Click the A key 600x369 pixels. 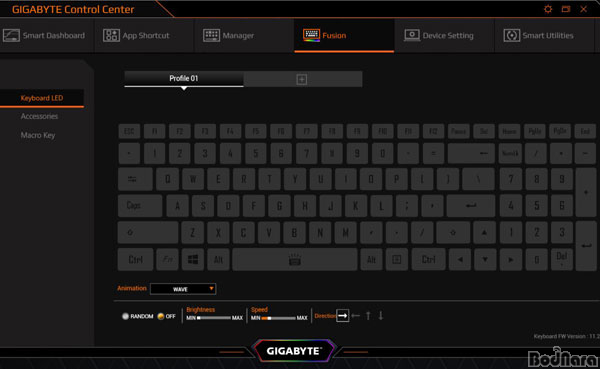coord(177,206)
